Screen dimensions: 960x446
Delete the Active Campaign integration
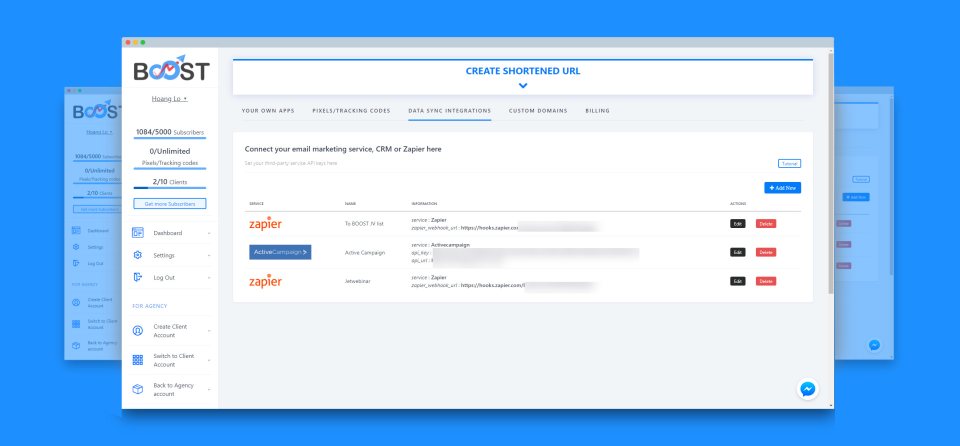tap(766, 252)
